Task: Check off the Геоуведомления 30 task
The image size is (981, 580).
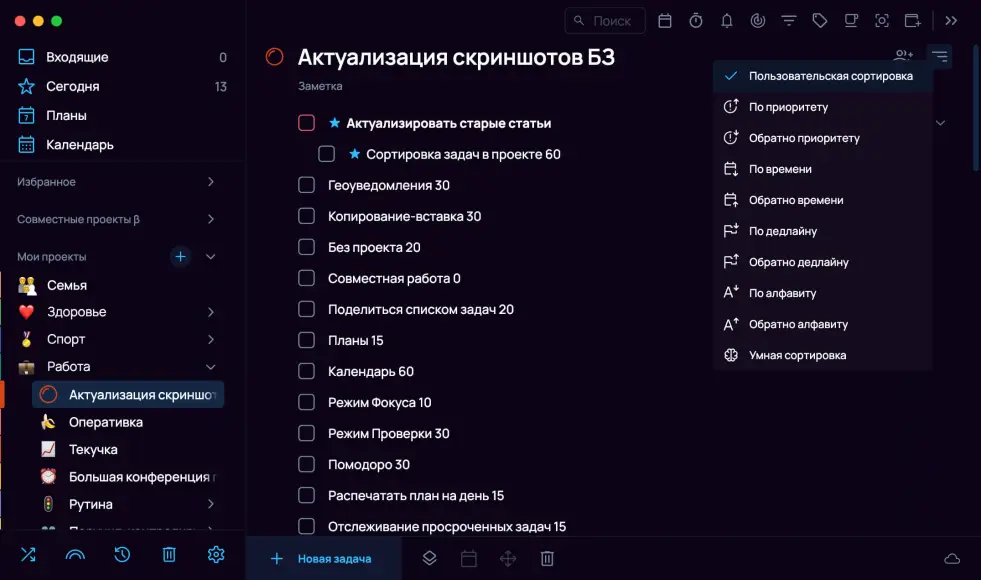Action: (307, 186)
